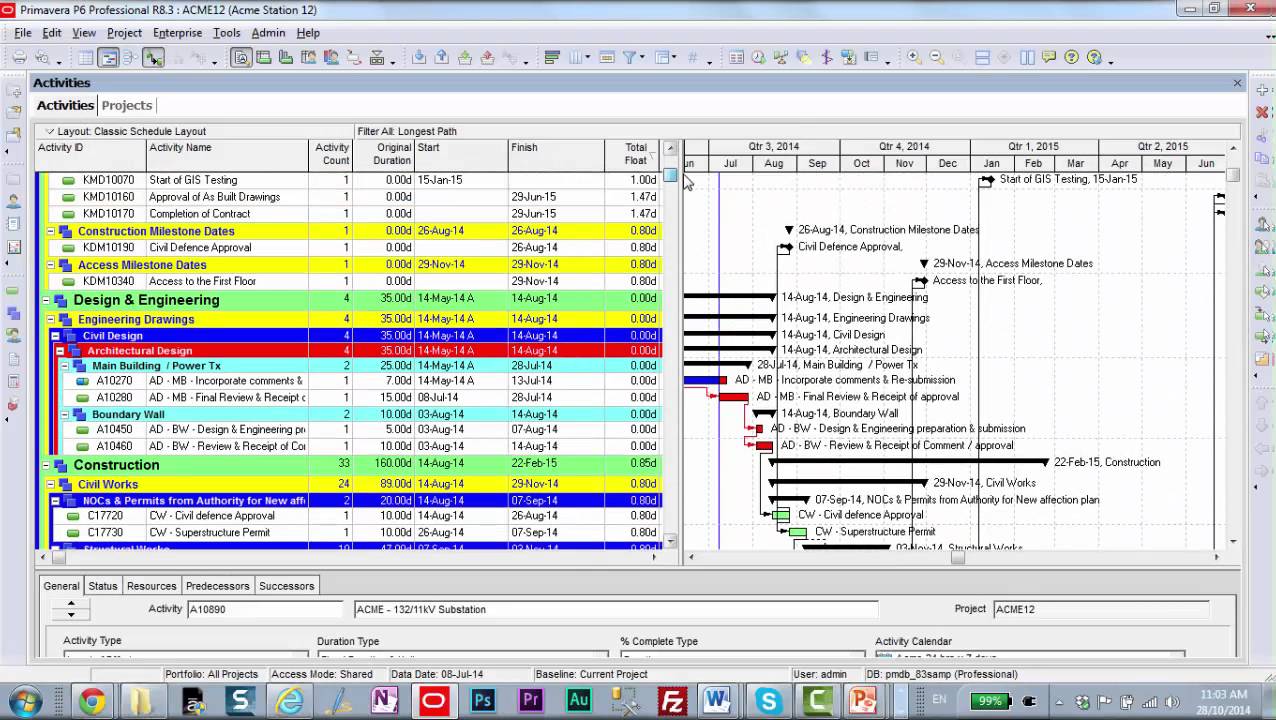Switch to the Projects tab

pyautogui.click(x=127, y=105)
